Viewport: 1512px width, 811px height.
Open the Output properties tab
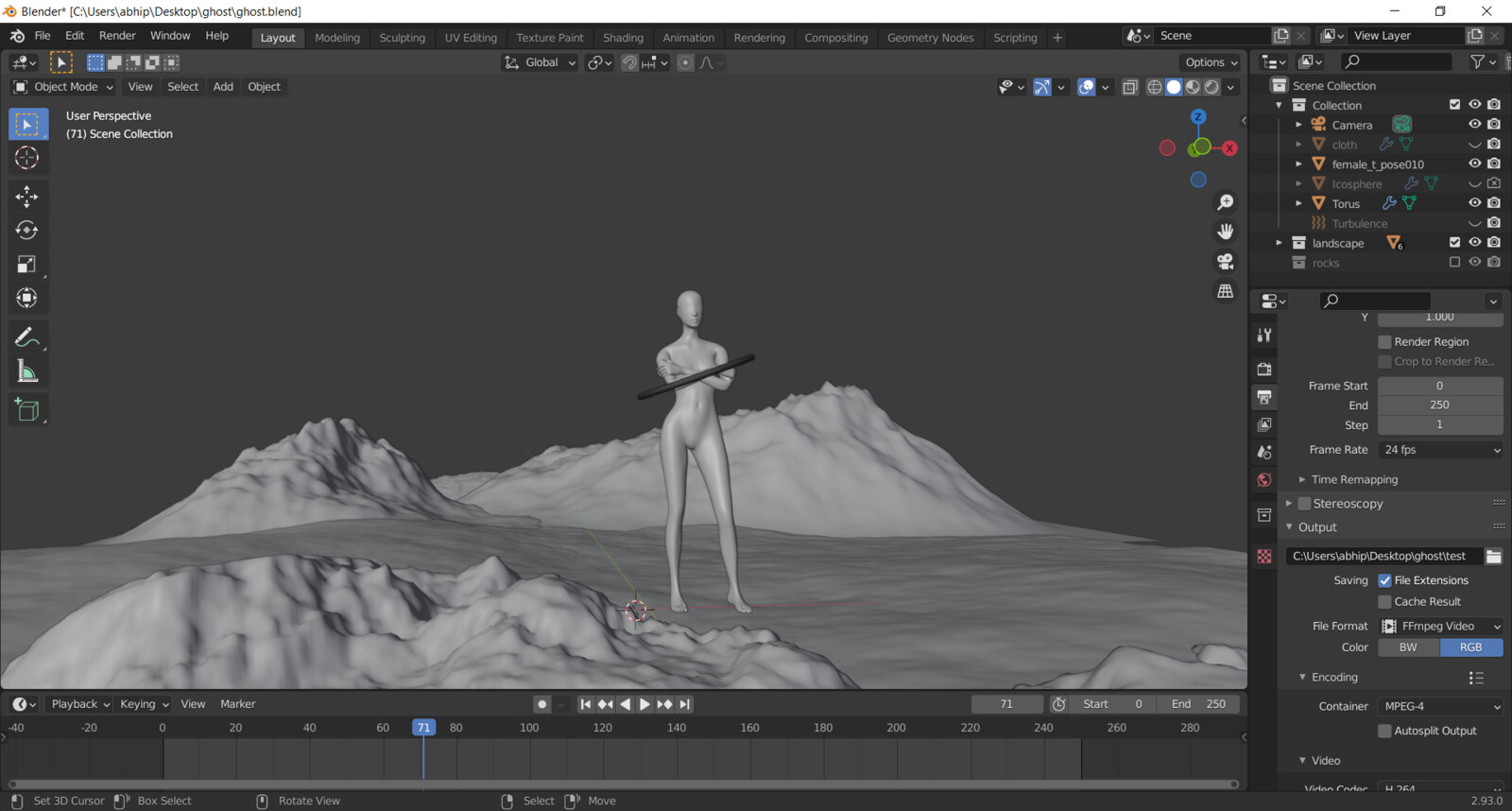coord(1264,397)
